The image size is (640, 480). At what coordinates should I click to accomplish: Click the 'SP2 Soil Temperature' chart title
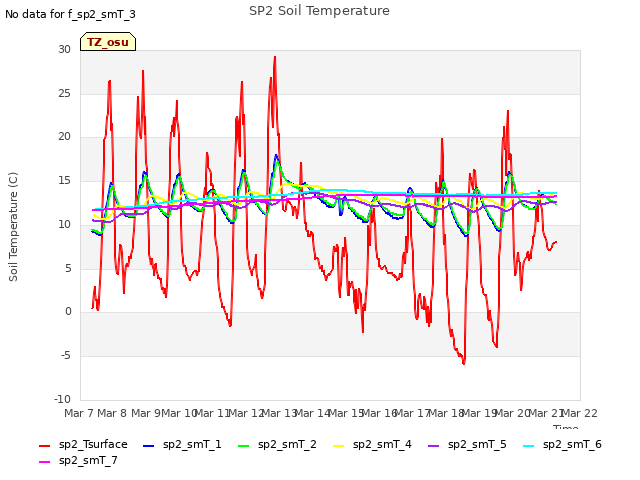pos(319,11)
